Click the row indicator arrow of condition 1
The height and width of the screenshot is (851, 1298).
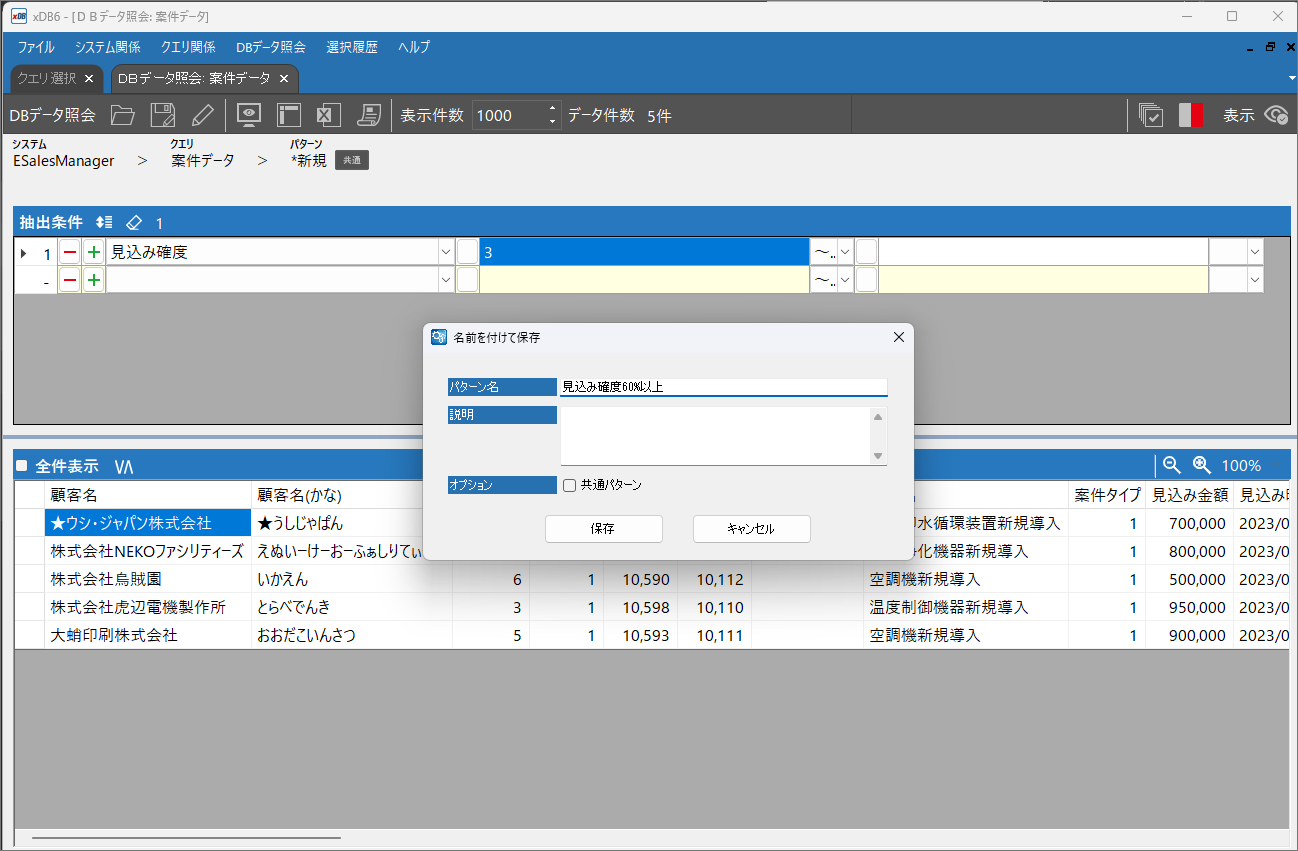24,254
